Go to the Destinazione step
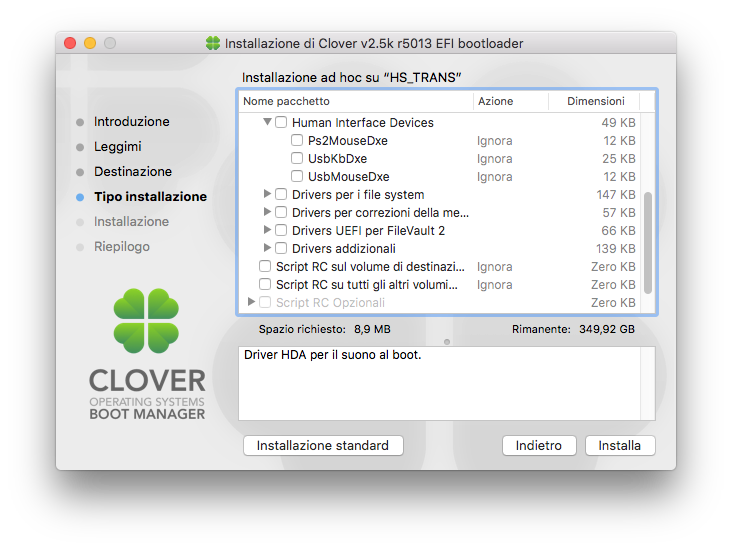This screenshot has height=550, width=732. [133, 171]
